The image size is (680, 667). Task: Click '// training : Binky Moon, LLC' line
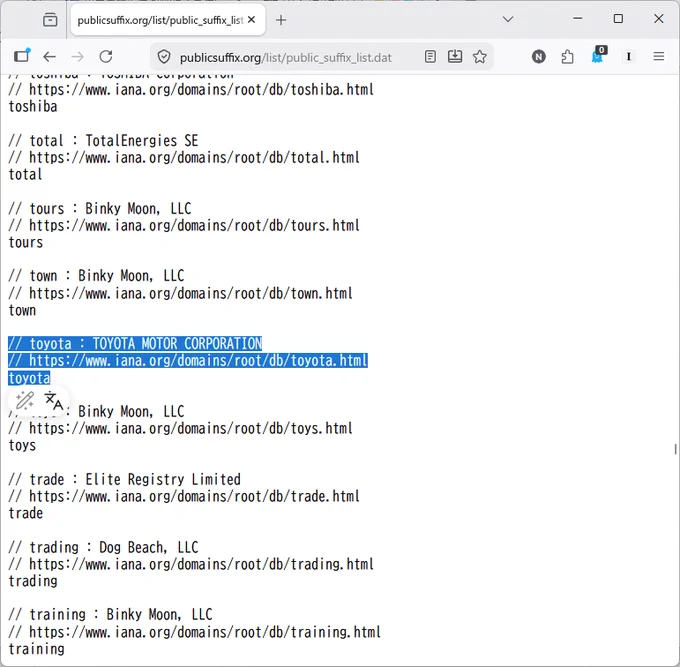tap(110, 615)
